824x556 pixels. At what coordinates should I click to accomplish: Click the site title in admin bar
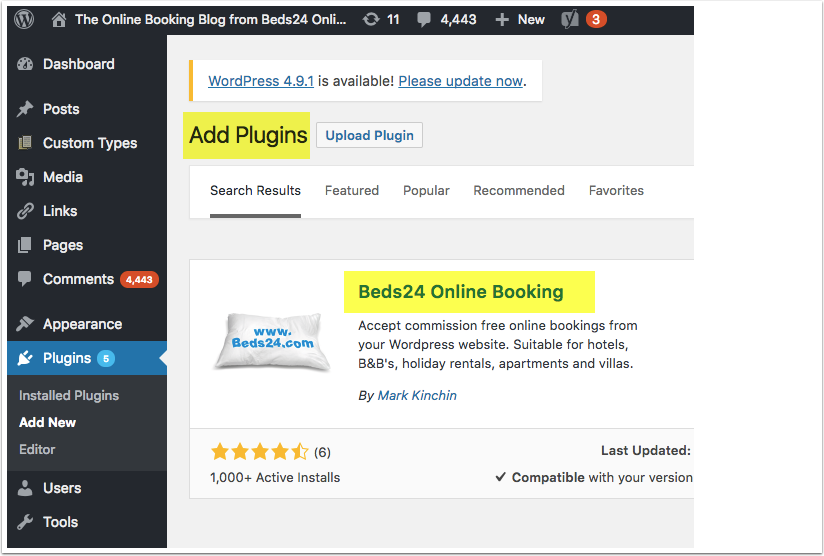(211, 20)
